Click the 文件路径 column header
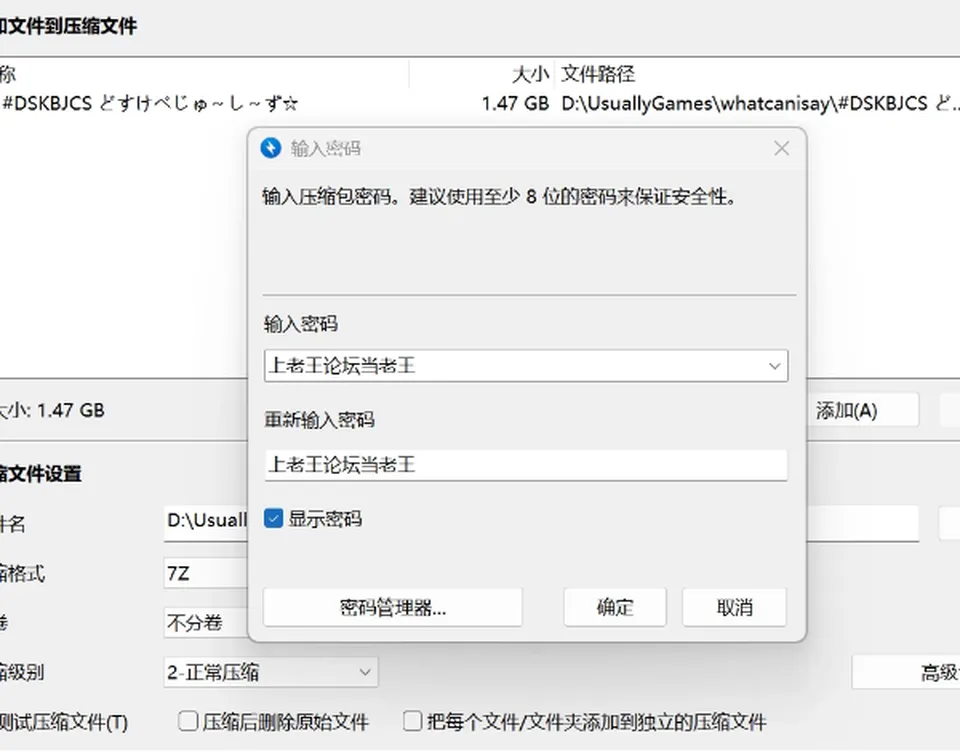The height and width of the screenshot is (752, 960). click(598, 75)
